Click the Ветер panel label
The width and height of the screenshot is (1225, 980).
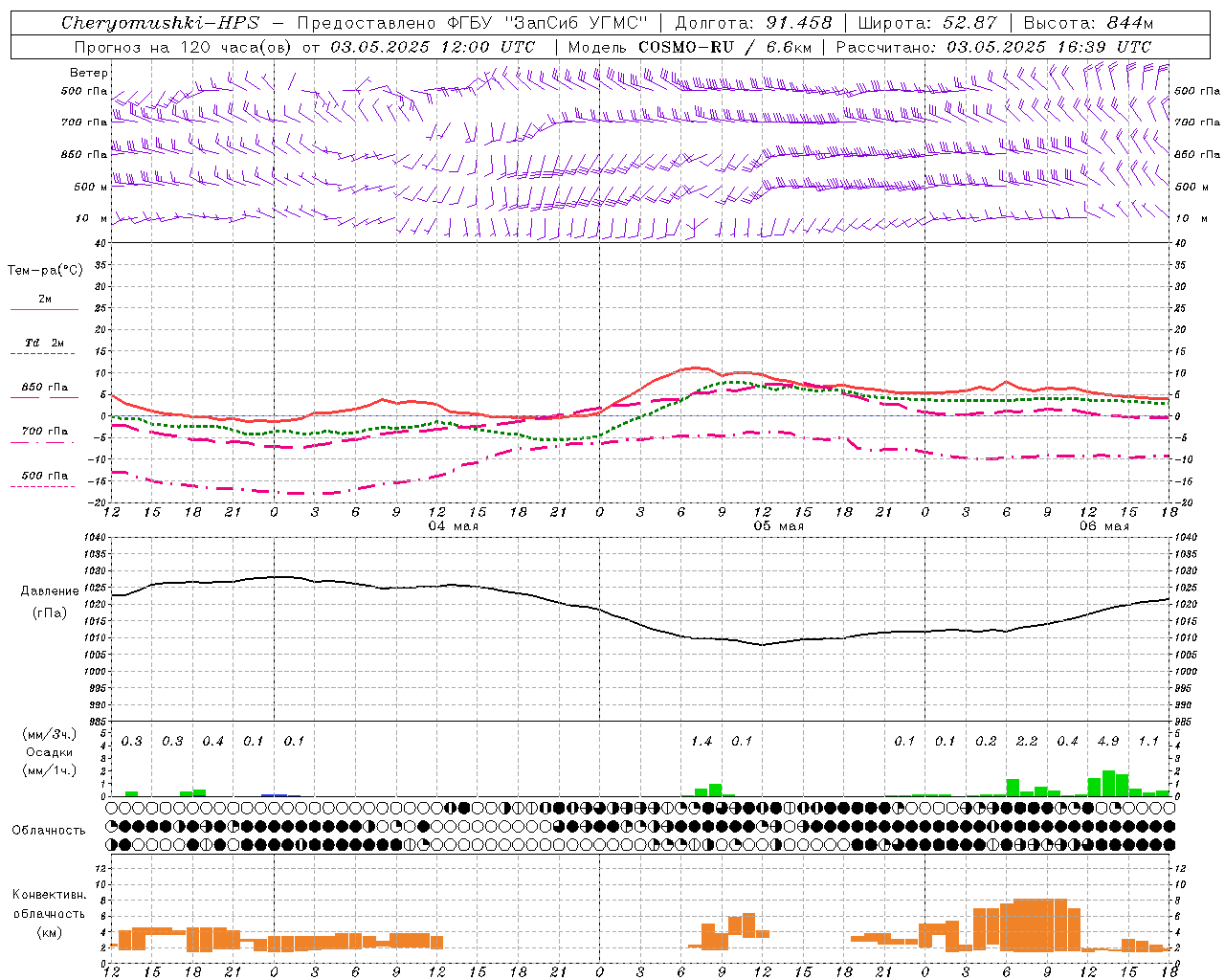click(x=89, y=73)
